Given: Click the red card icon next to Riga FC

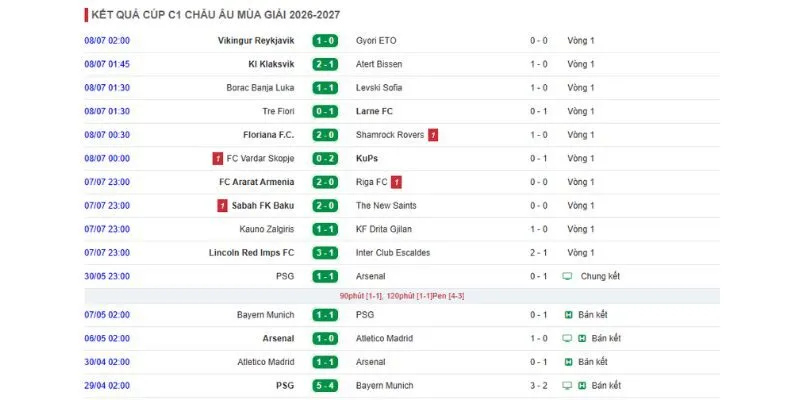Looking at the screenshot, I should (x=396, y=182).
